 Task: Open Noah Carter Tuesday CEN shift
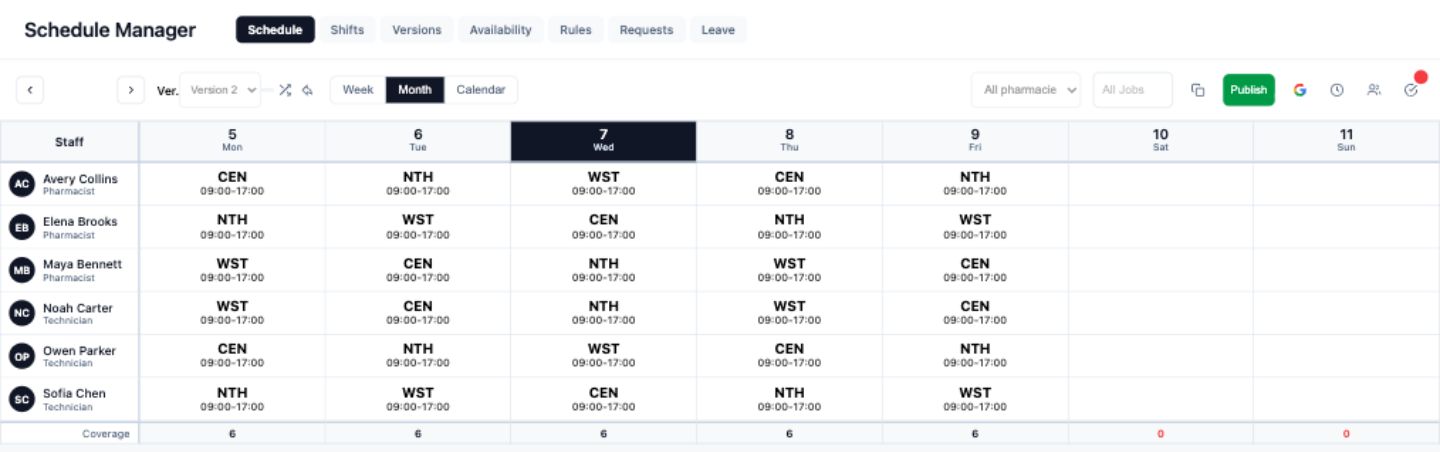pos(418,313)
